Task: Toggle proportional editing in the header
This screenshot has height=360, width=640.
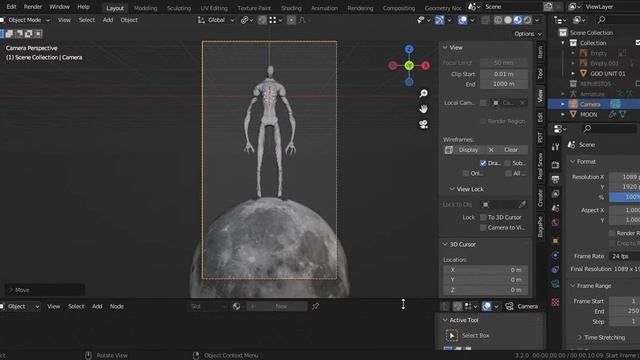Action: tap(291, 20)
